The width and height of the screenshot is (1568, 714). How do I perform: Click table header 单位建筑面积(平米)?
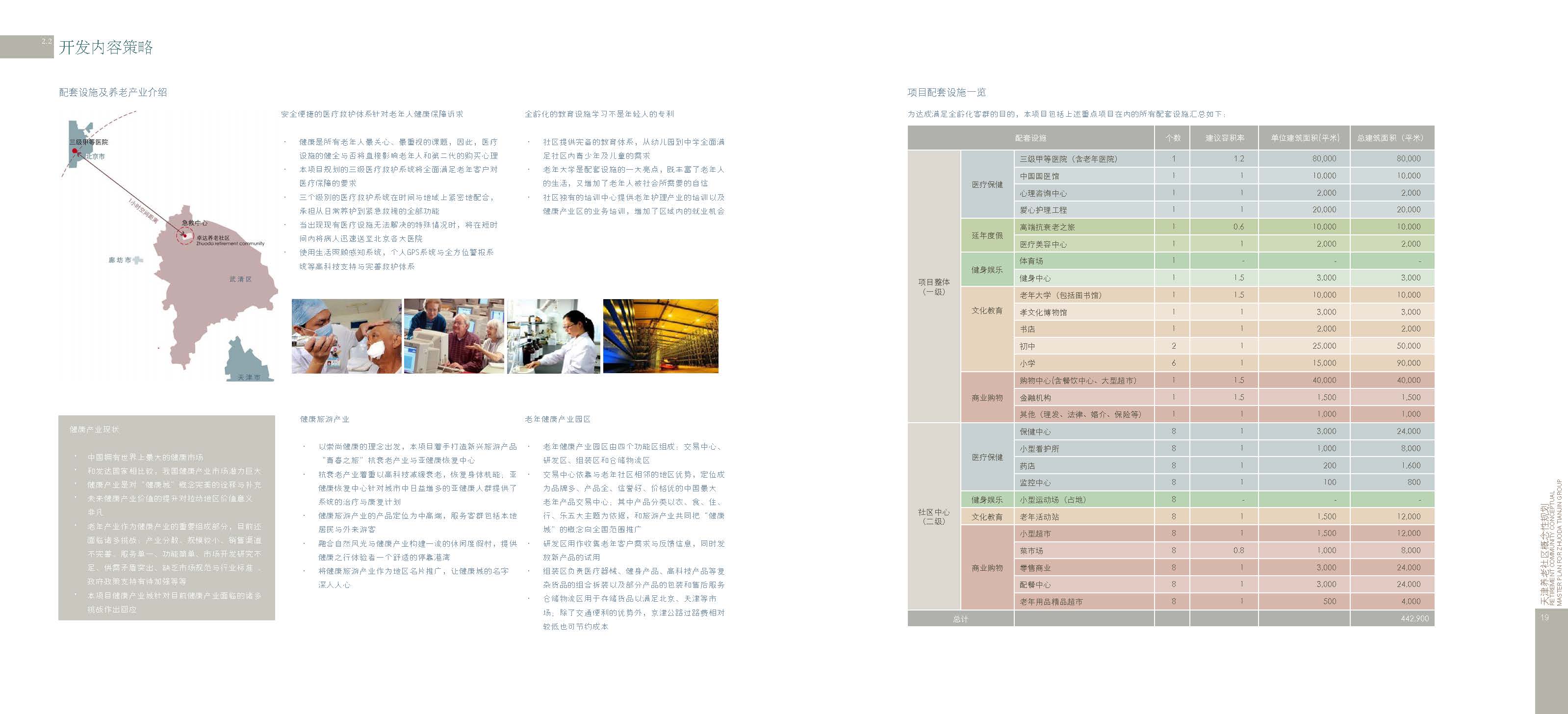pos(1305,138)
